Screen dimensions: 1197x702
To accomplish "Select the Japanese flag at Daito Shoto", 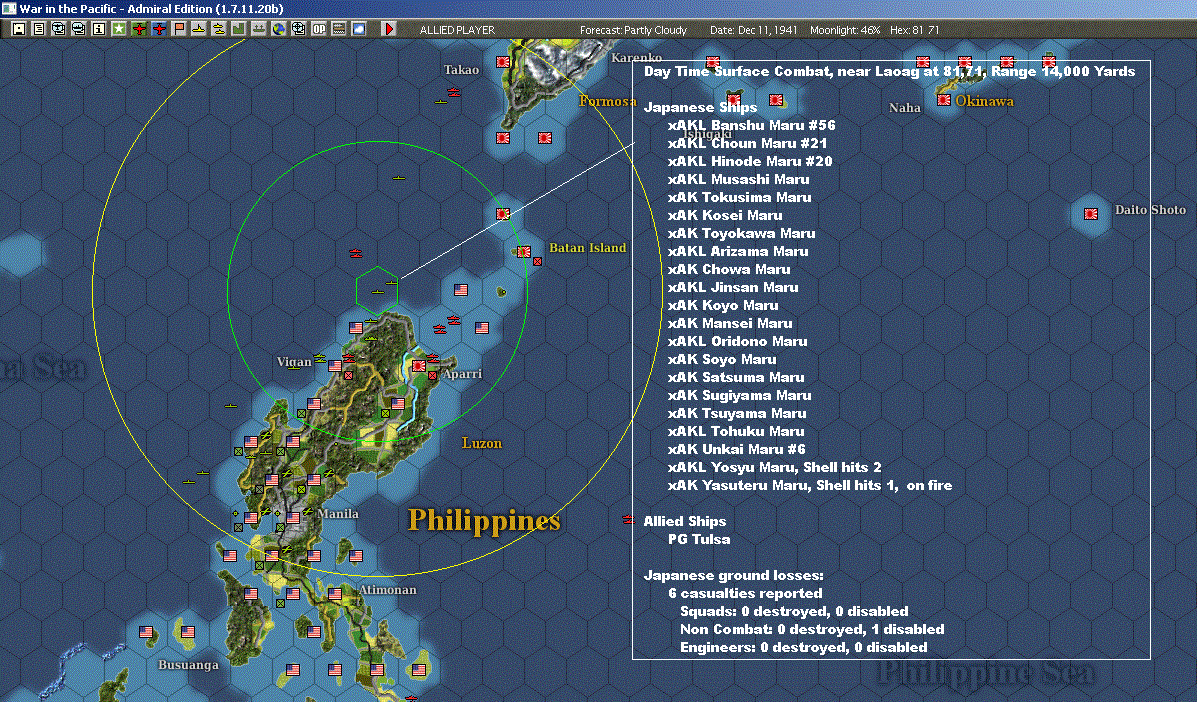I will [x=1091, y=214].
